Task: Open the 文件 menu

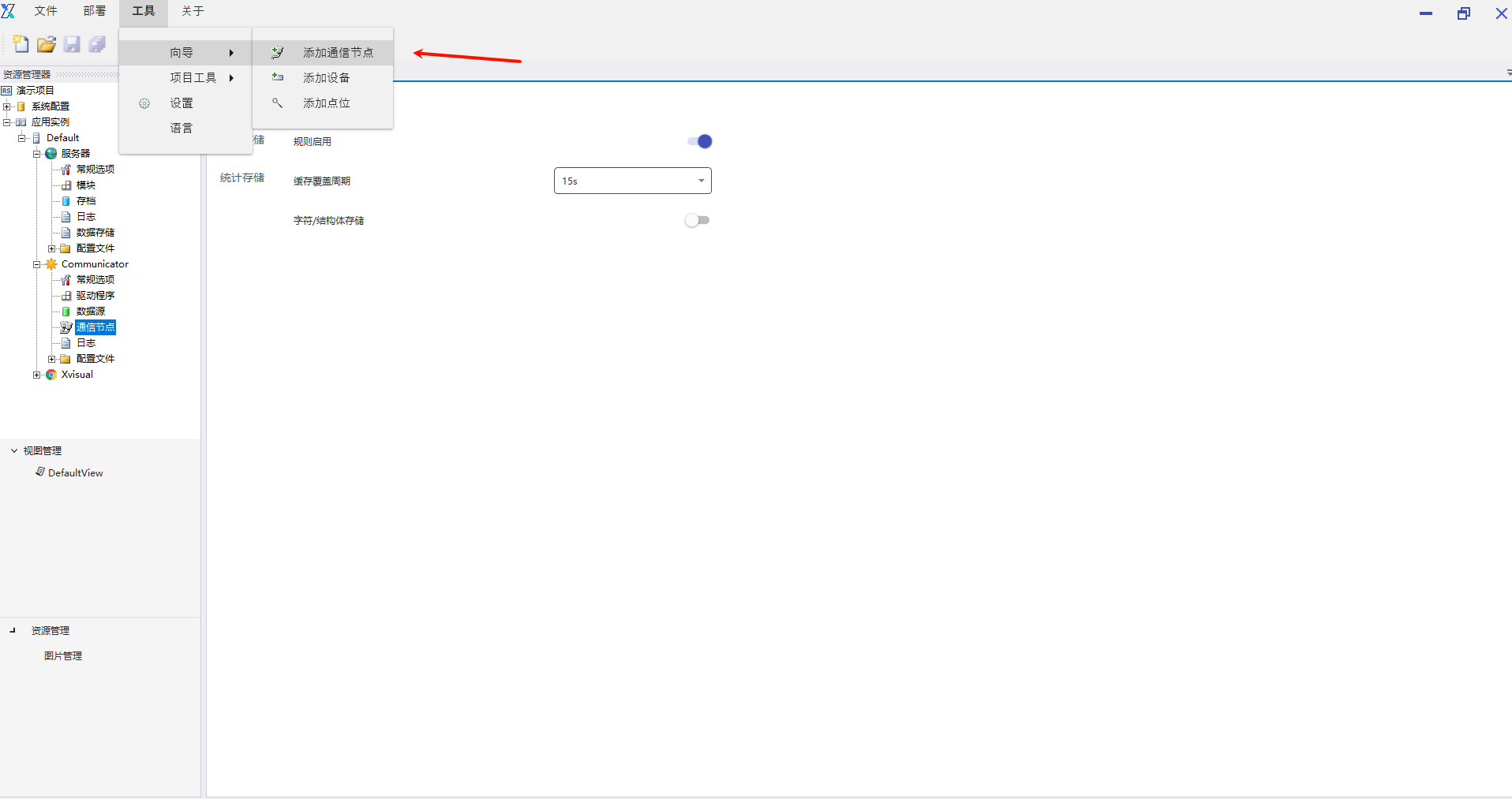Action: pos(46,11)
